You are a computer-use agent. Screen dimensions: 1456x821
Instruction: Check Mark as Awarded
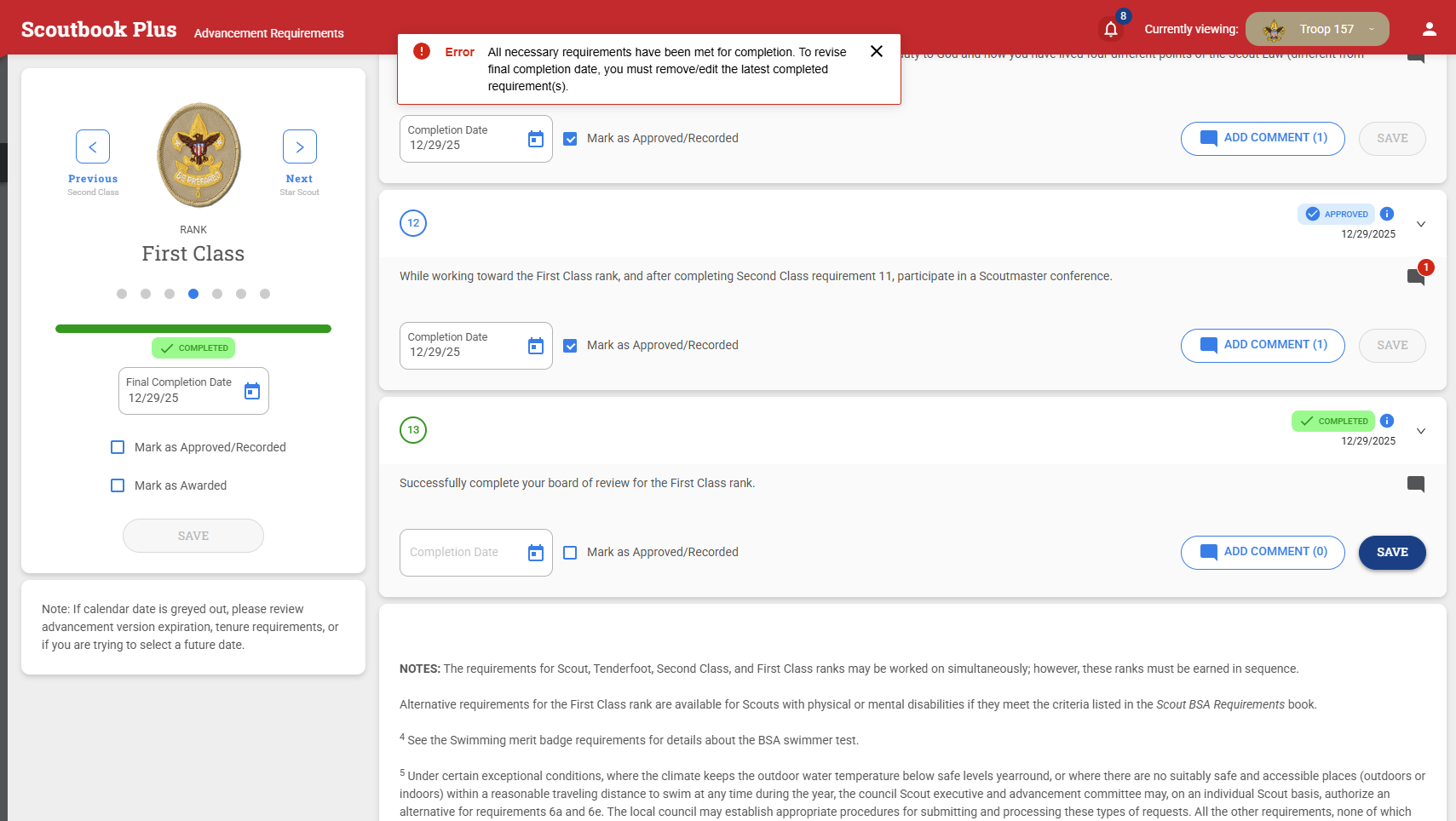click(x=118, y=485)
